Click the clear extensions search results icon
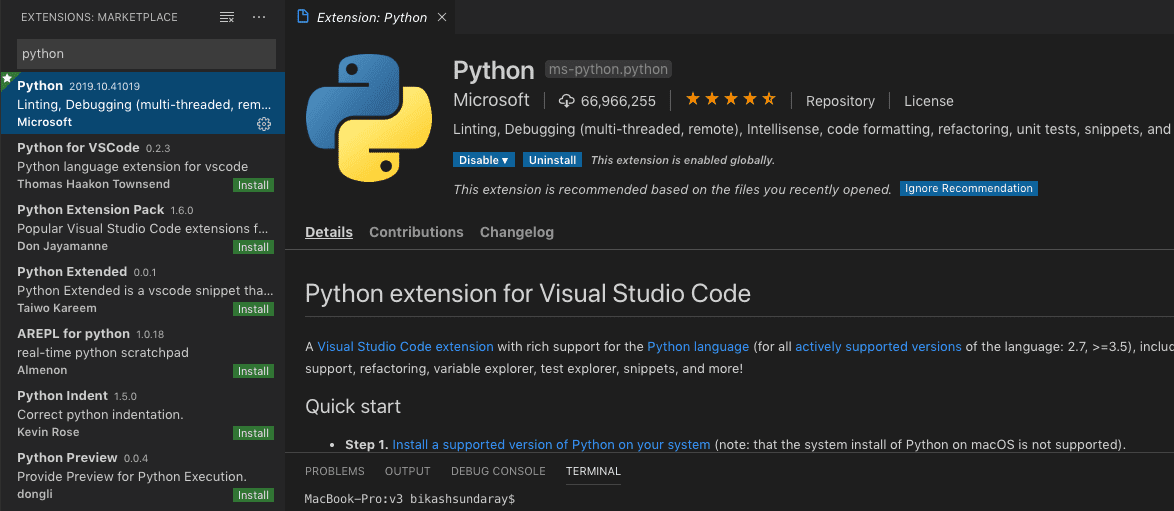 (227, 17)
